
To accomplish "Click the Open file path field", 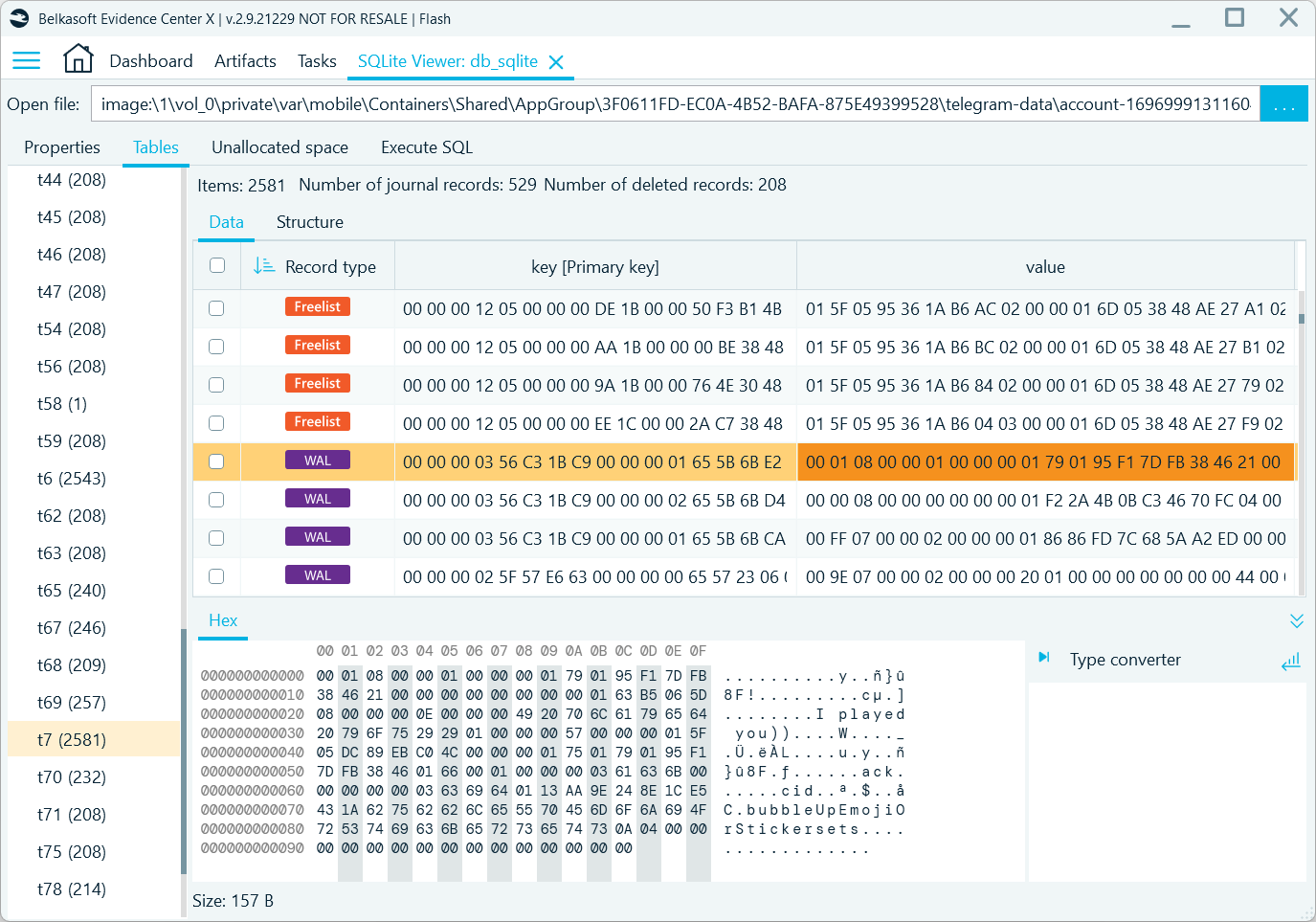I will (675, 104).
